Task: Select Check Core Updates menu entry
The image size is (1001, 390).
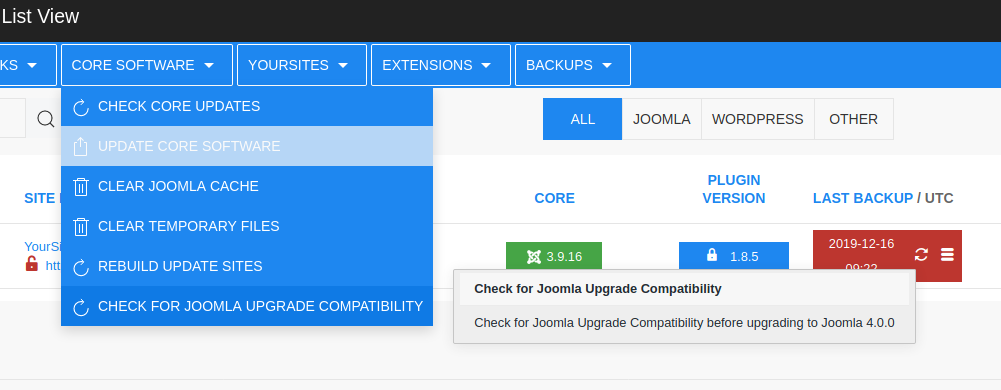Action: point(246,107)
